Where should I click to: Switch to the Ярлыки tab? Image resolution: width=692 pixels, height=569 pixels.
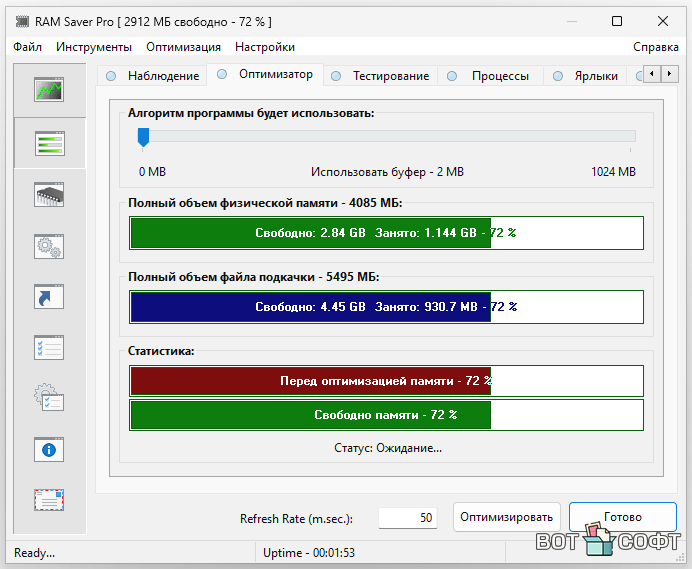[585, 76]
